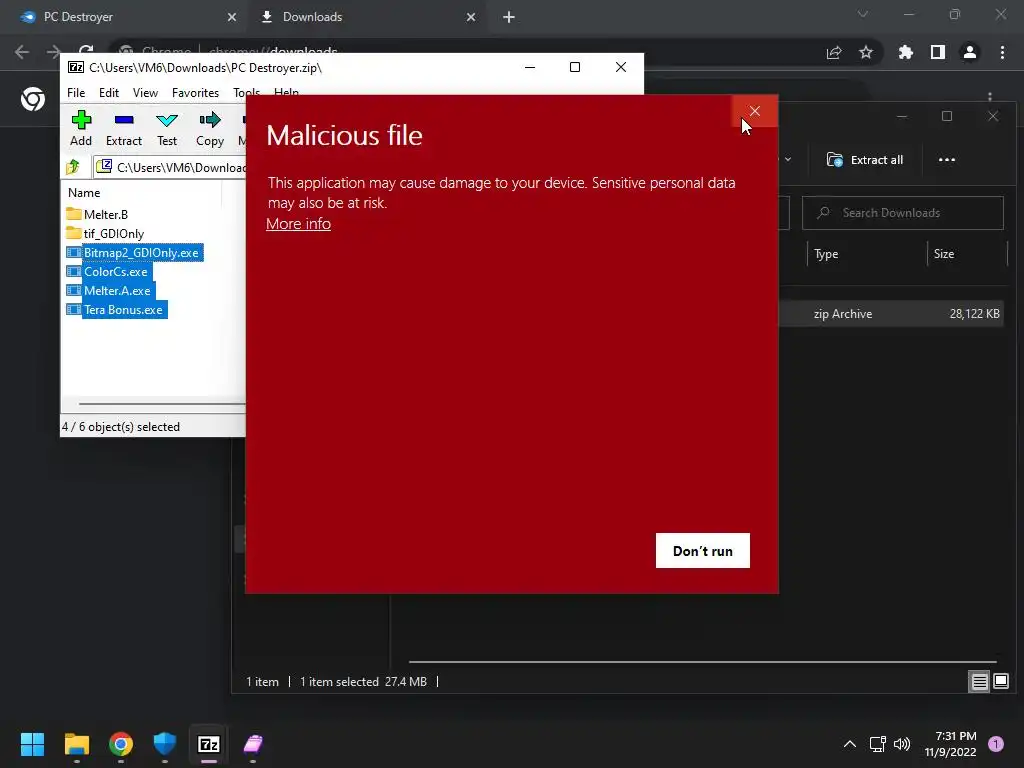The height and width of the screenshot is (768, 1024).
Task: Open the Edit menu in 7-Zip
Action: pos(108,93)
